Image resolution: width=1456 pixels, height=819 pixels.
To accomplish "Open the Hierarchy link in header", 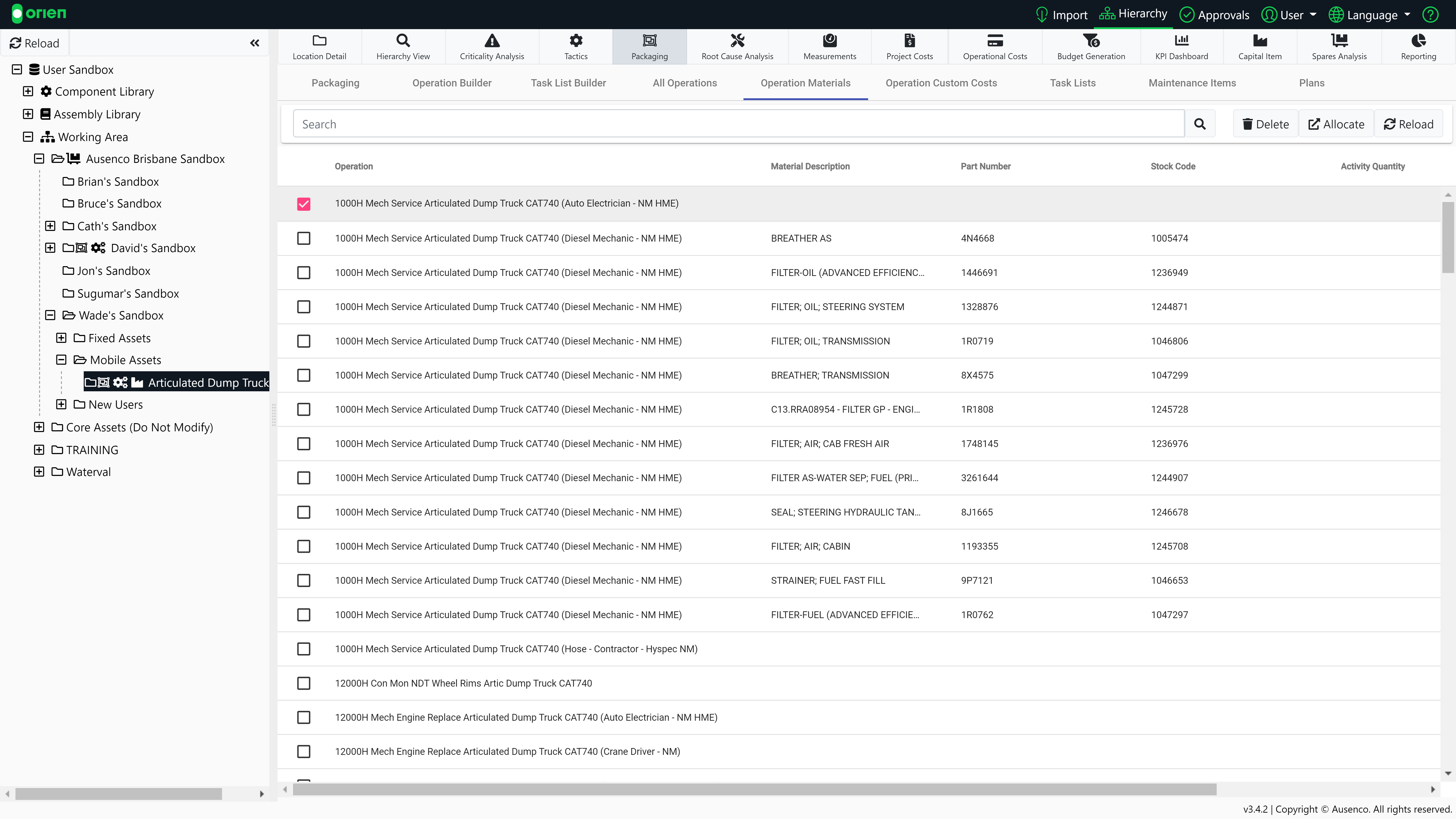I will coord(1133,14).
